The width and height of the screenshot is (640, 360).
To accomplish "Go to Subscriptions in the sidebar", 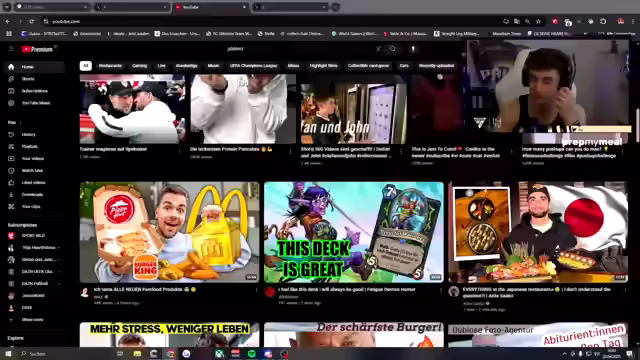I will (x=34, y=91).
